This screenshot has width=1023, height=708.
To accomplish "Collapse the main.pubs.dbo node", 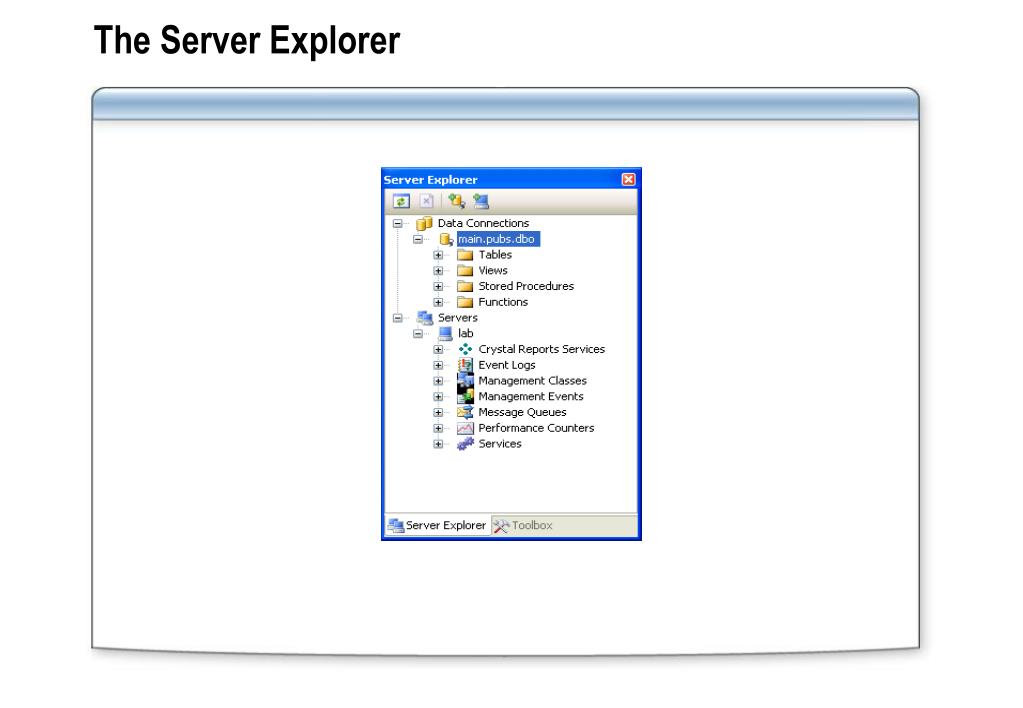I will pos(418,239).
